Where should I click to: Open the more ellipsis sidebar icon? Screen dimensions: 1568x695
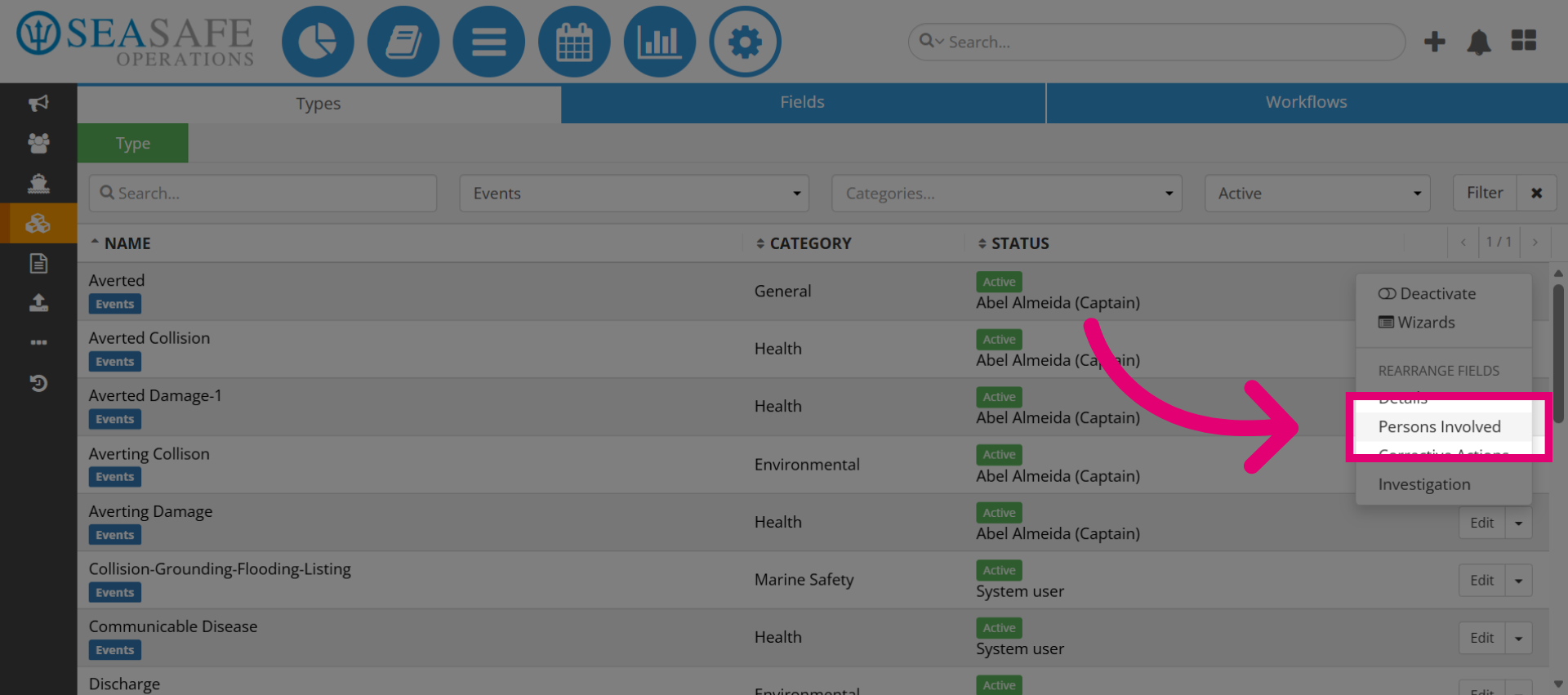click(38, 342)
